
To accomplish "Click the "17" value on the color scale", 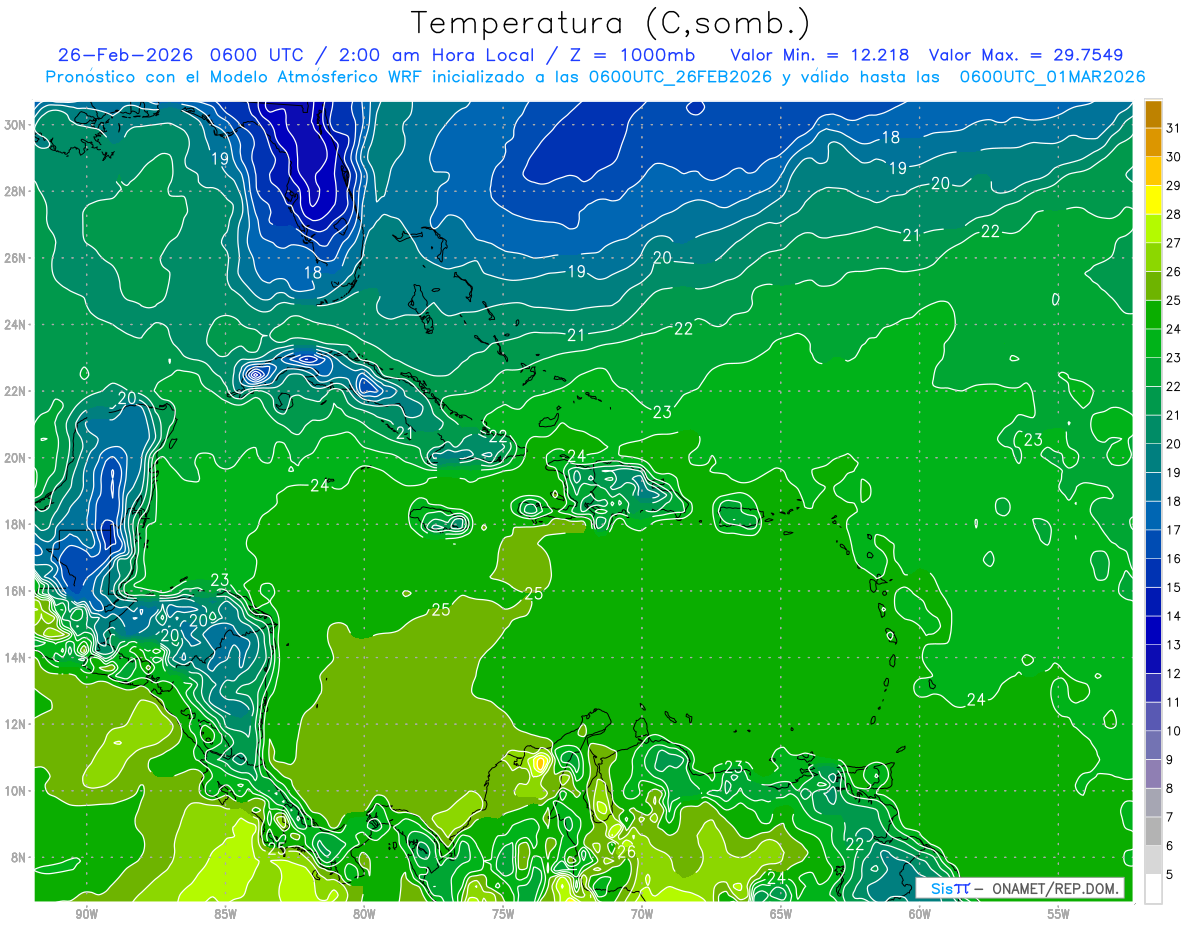I will (1174, 530).
